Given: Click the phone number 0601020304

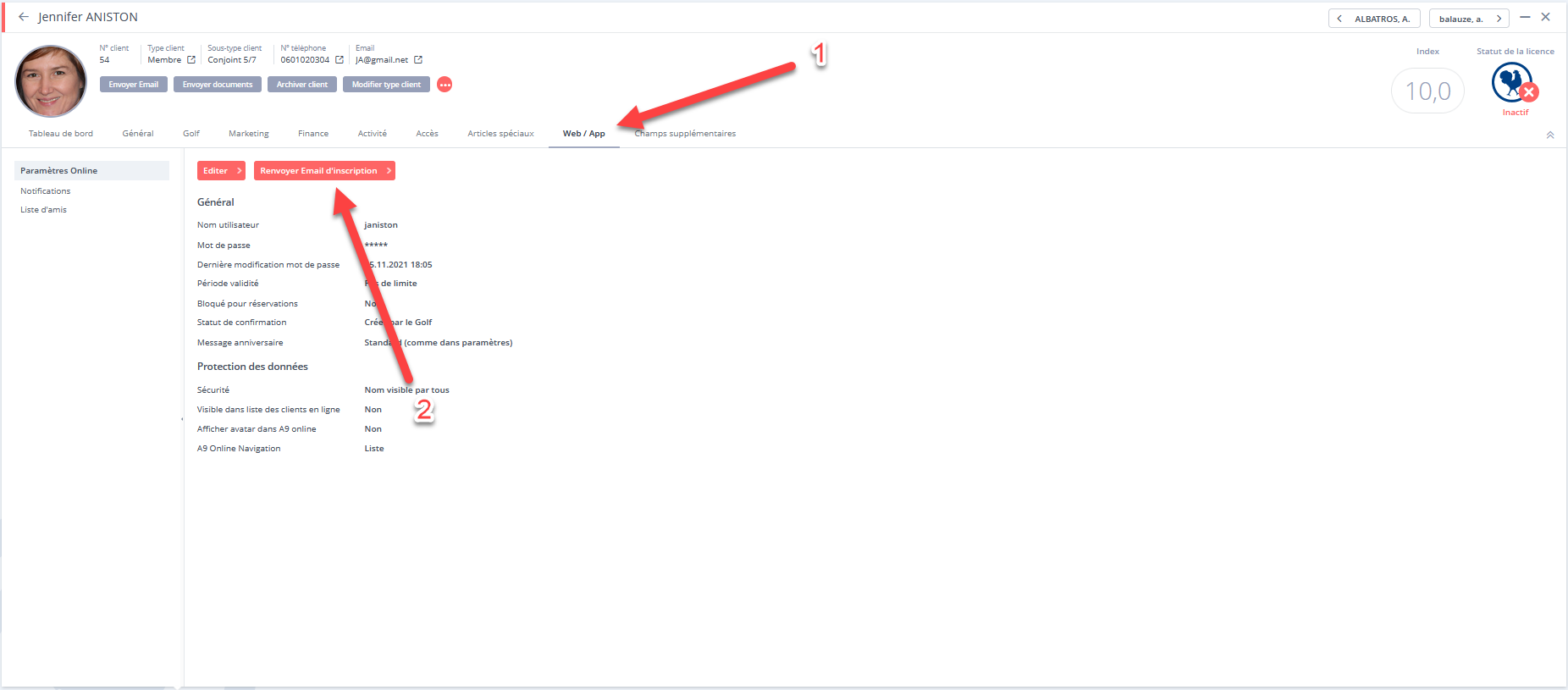Looking at the screenshot, I should click(305, 60).
